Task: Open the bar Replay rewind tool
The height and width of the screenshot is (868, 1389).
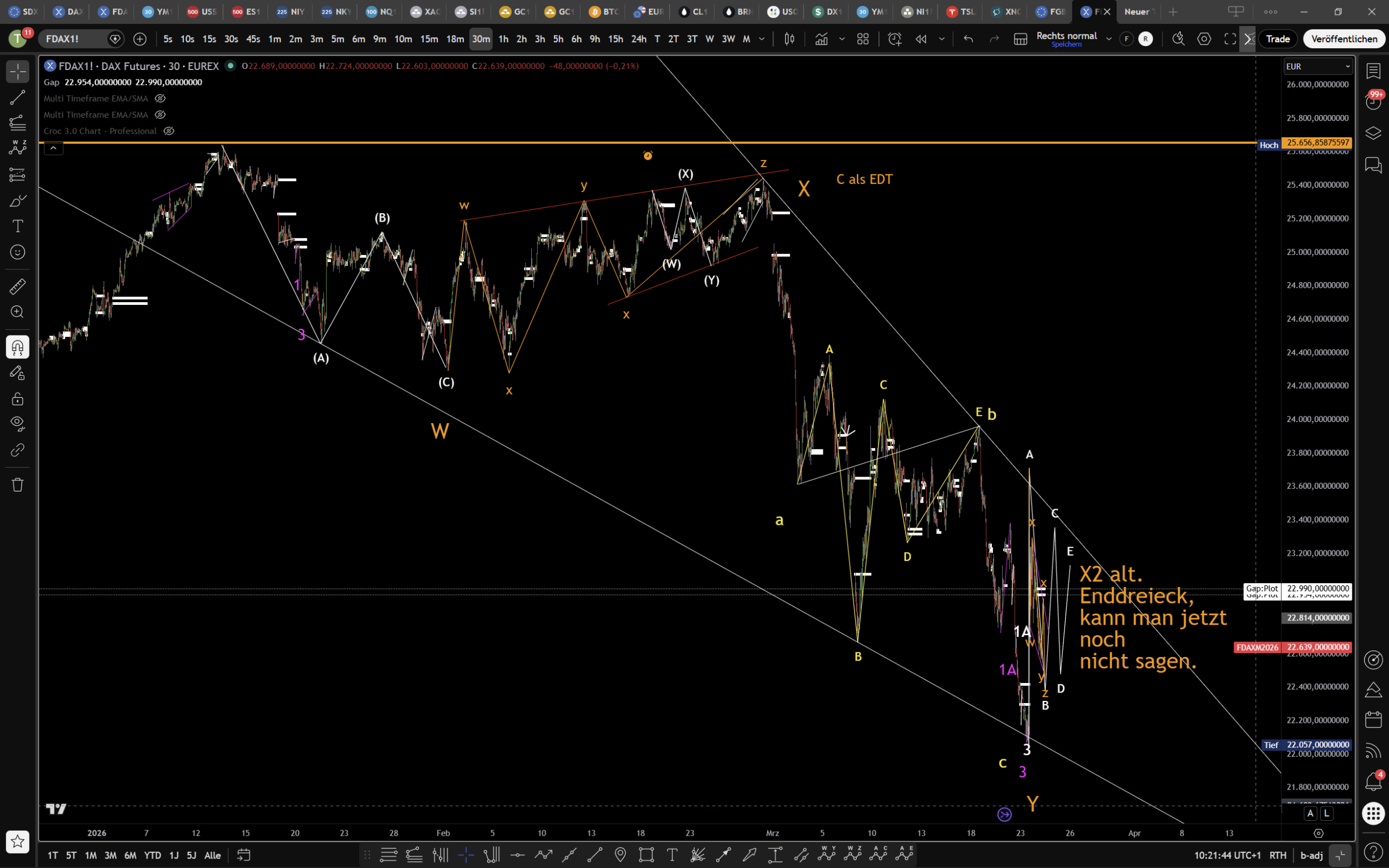Action: [921, 39]
